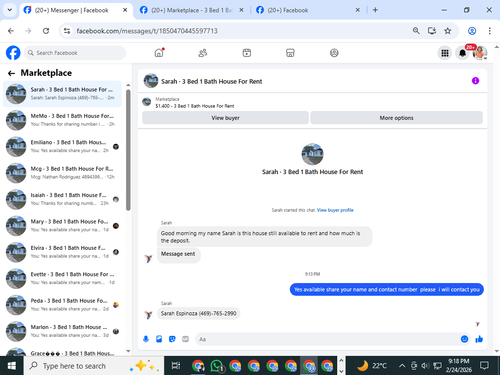Open Marlon chat in Marketplace list

62,331
